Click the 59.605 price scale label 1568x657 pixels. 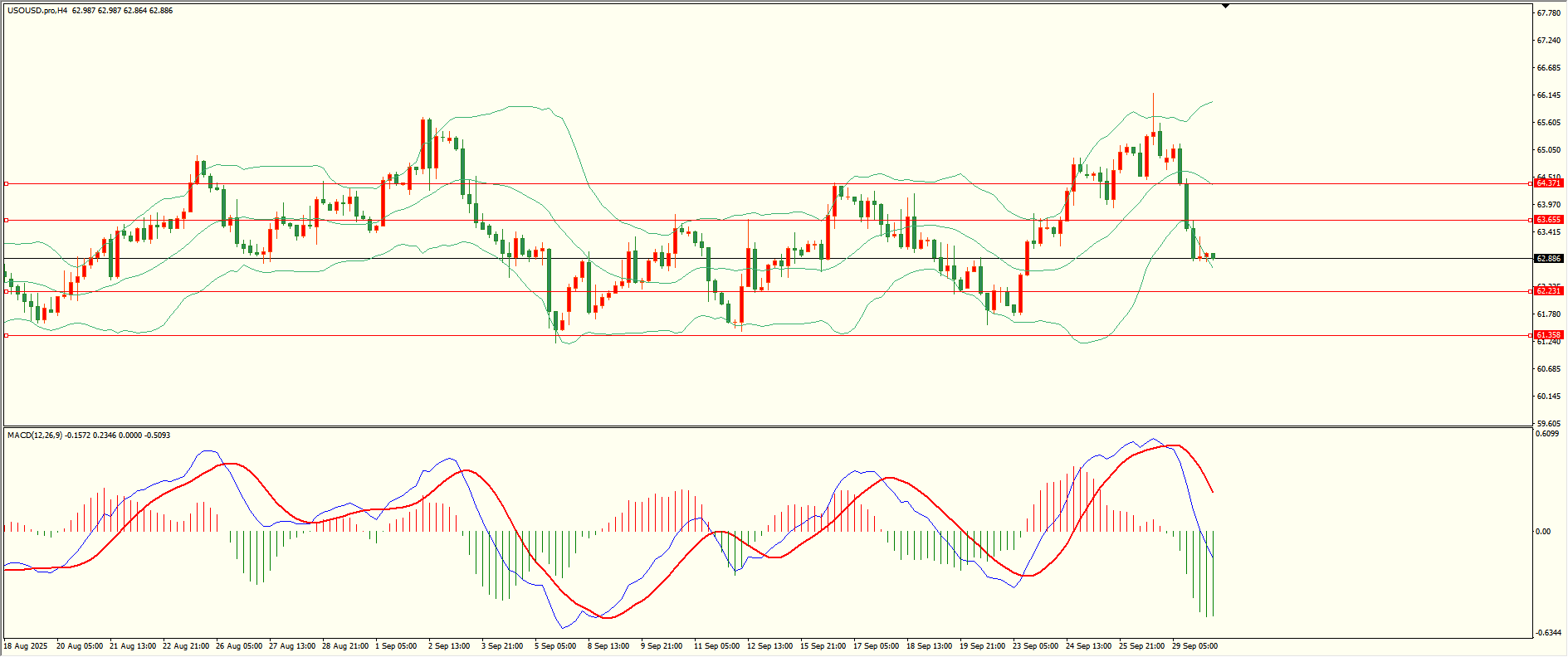tap(1548, 424)
